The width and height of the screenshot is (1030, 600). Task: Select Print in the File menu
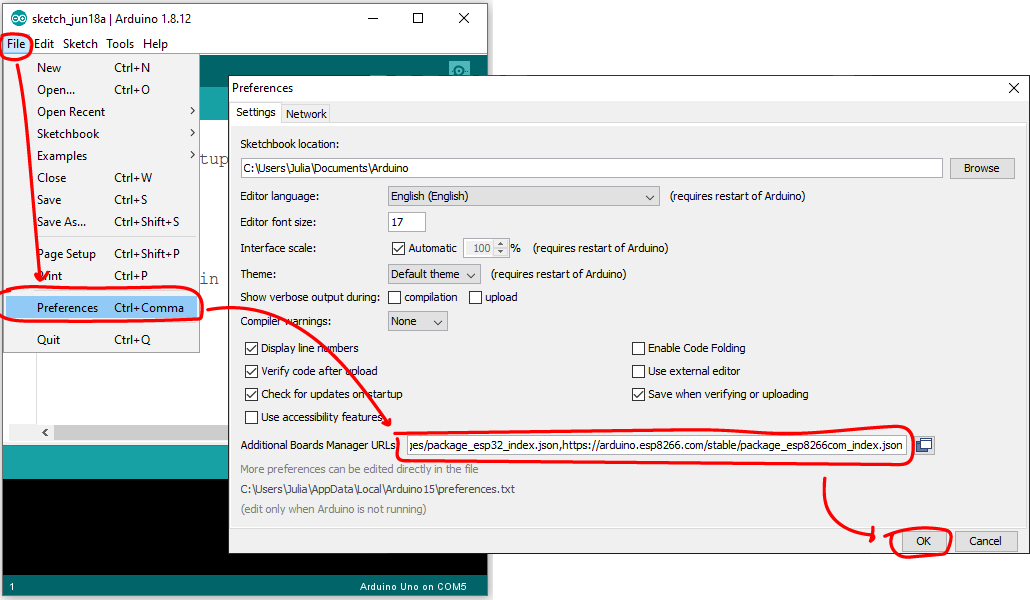pos(102,275)
